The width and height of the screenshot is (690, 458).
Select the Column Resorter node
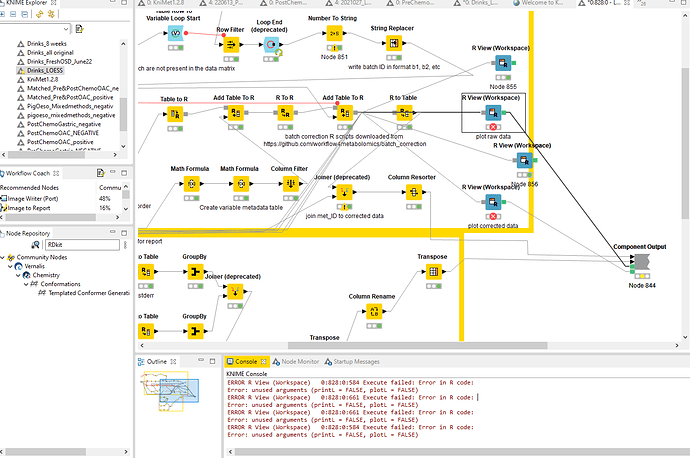(414, 192)
